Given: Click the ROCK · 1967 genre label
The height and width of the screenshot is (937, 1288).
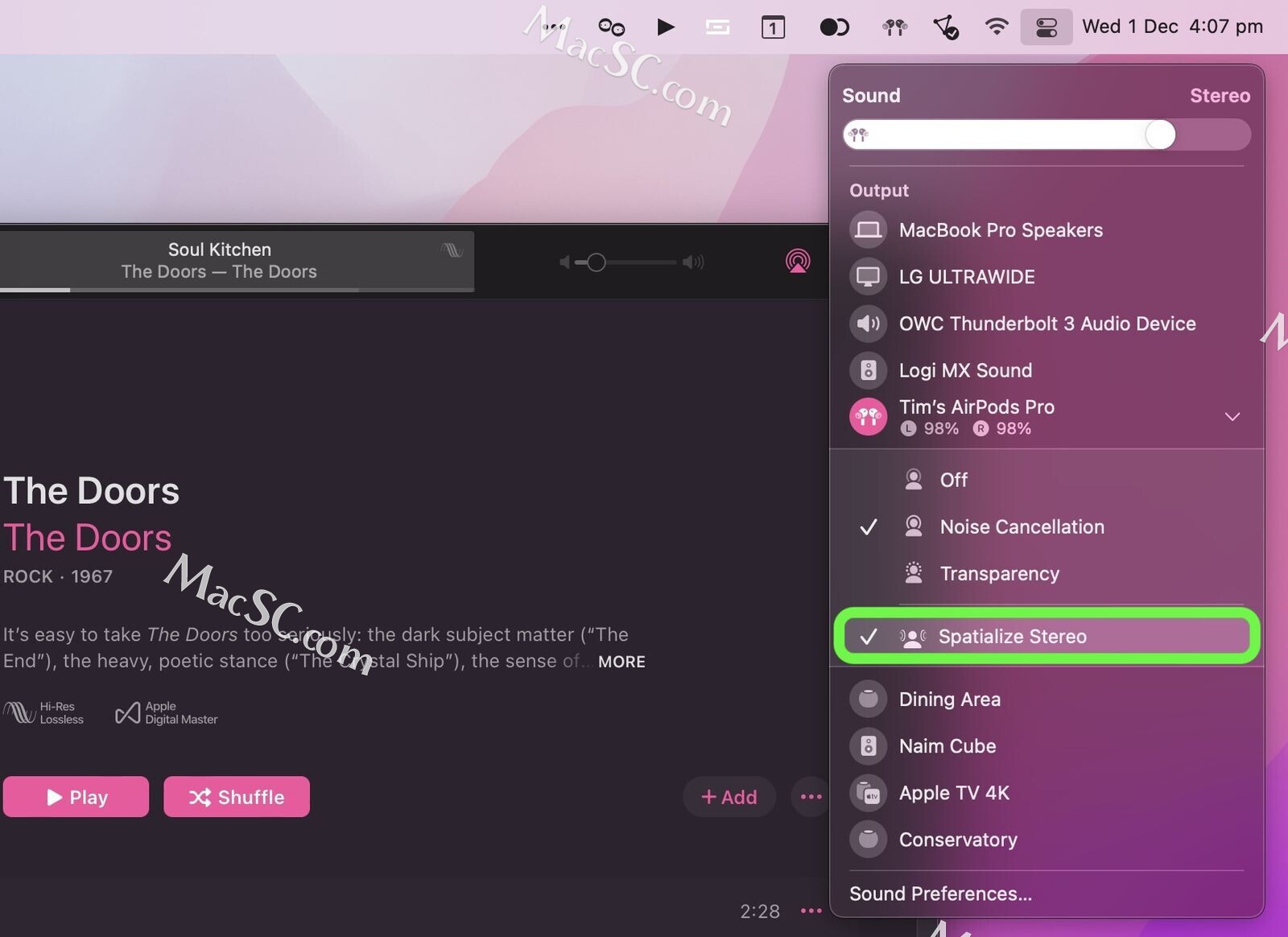Looking at the screenshot, I should point(58,576).
